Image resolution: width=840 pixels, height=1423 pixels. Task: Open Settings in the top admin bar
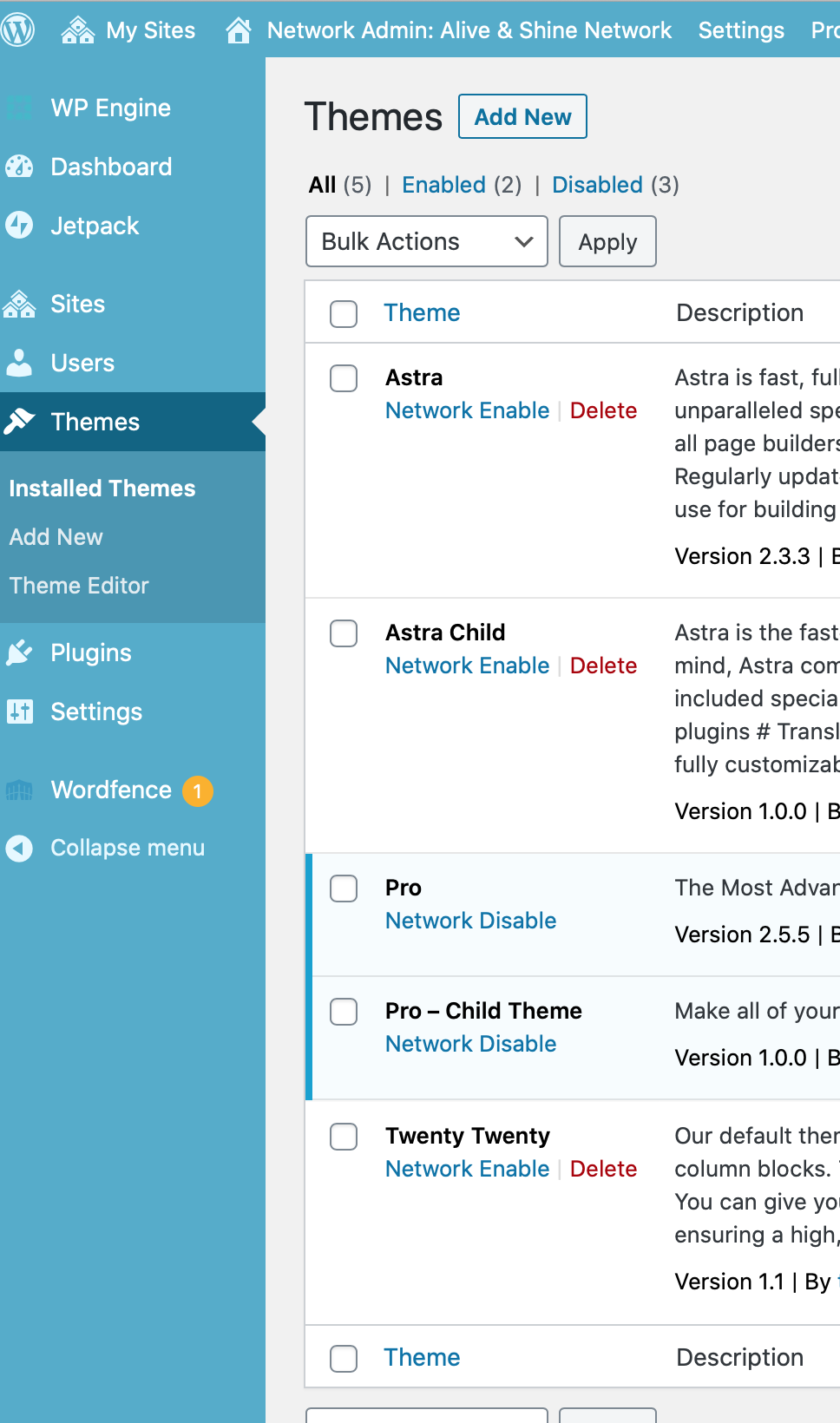click(741, 30)
